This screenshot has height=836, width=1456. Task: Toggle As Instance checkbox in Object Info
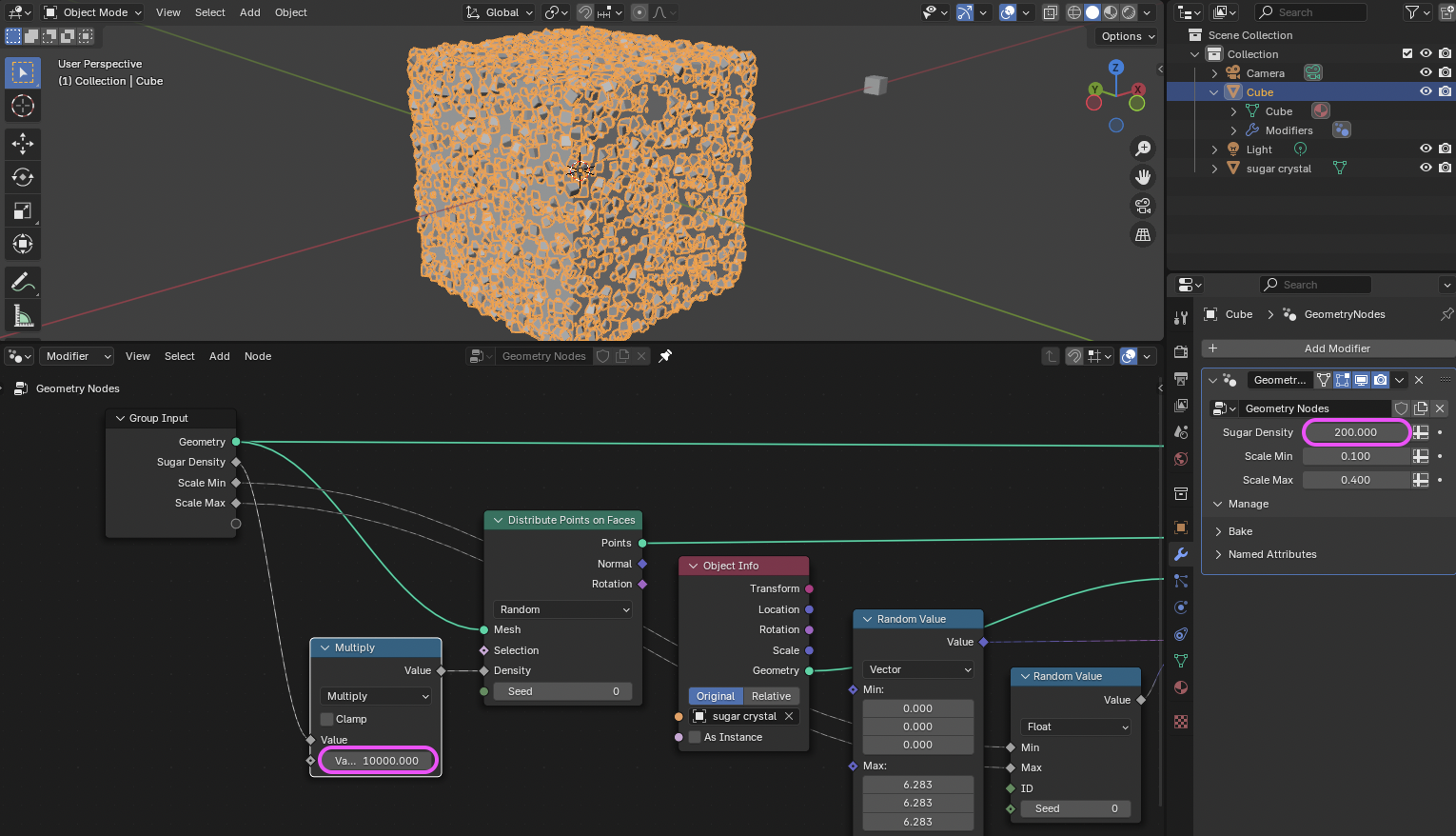click(x=695, y=737)
